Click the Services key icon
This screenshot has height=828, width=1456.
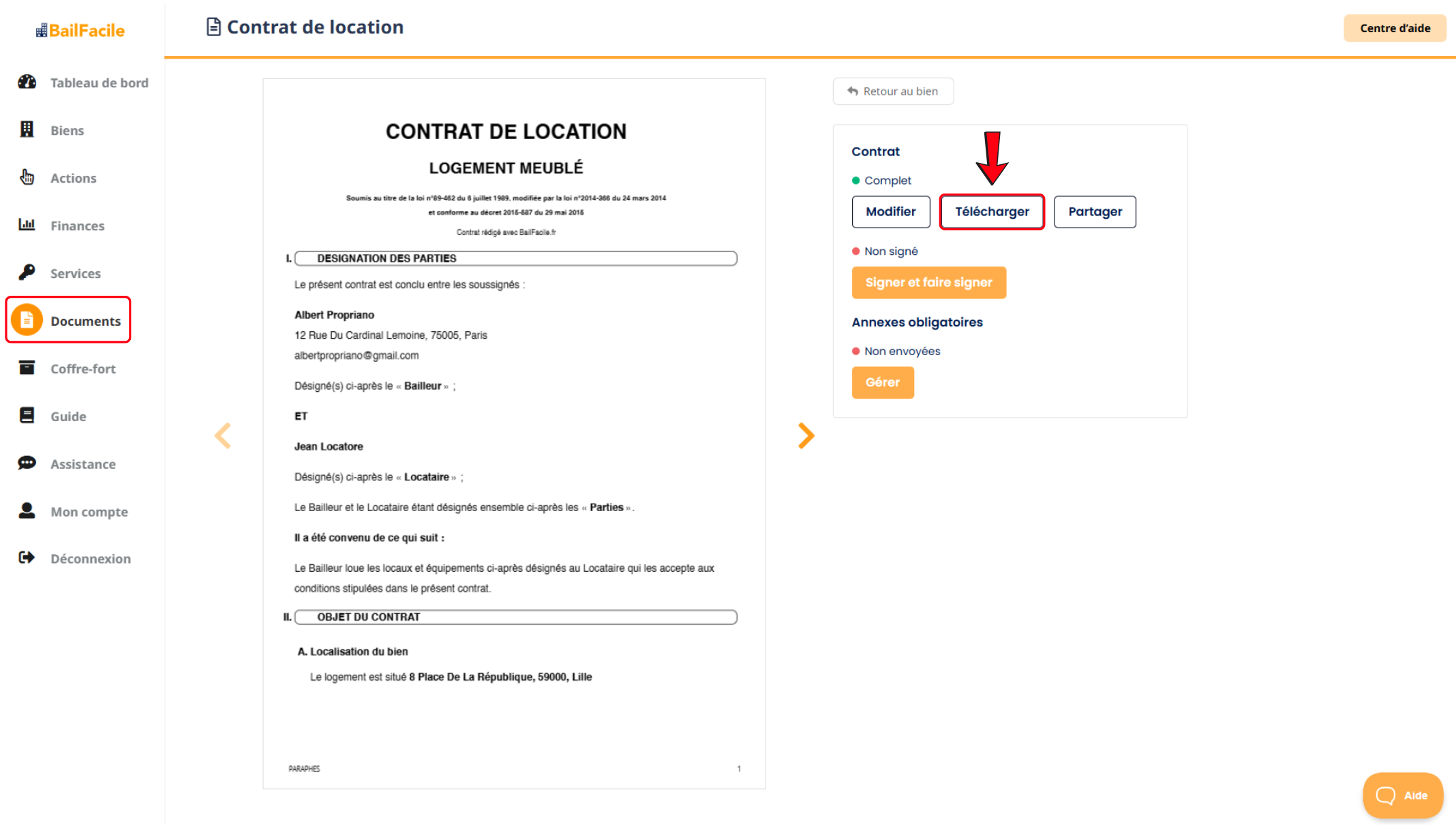tap(27, 273)
